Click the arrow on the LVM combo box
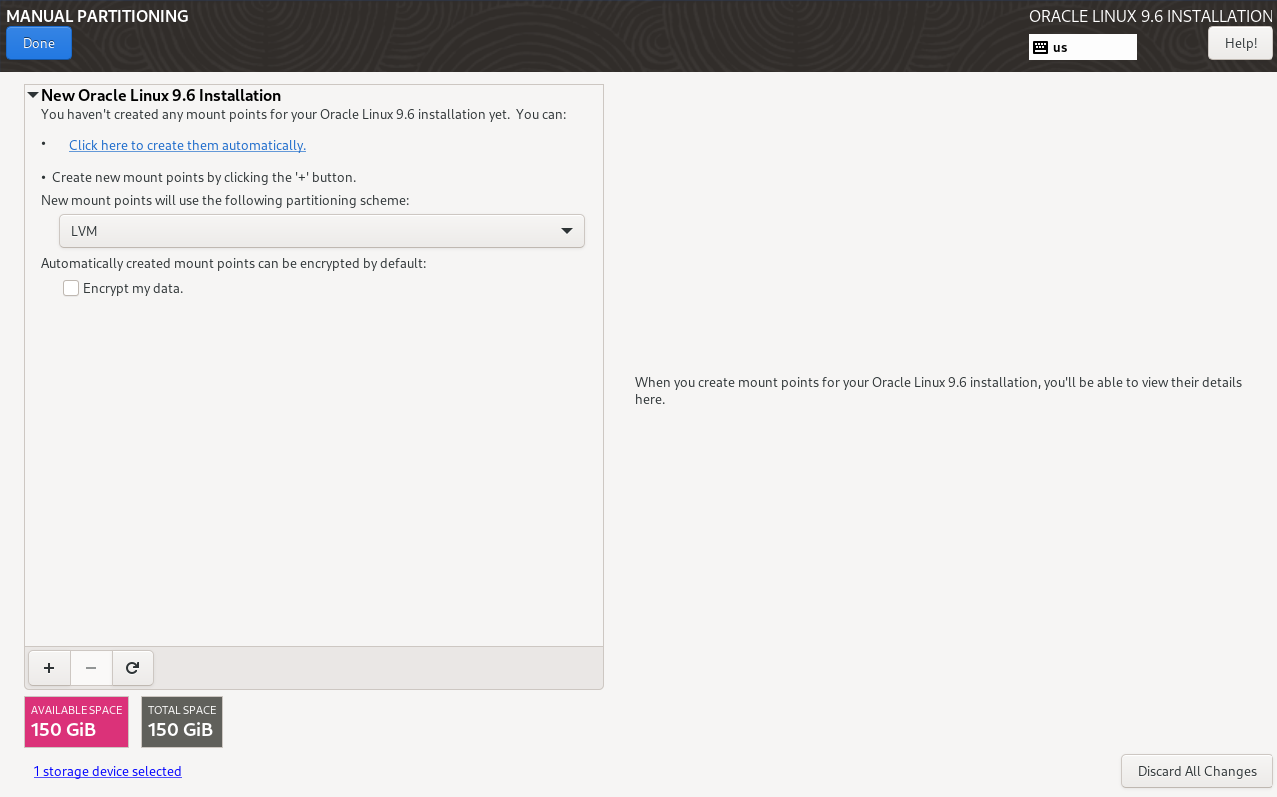 point(567,231)
